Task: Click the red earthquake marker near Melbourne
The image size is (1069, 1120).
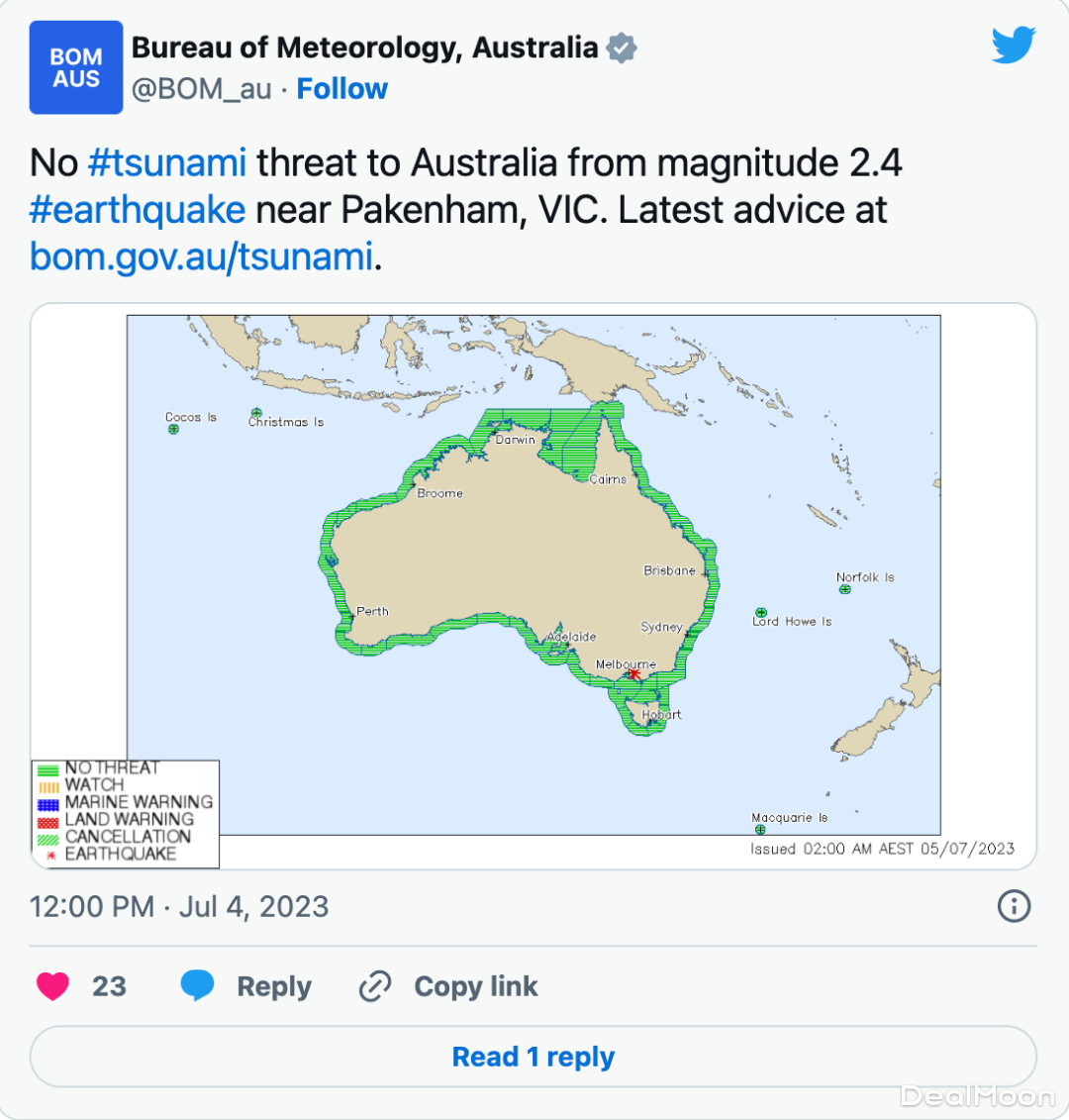Action: (634, 674)
